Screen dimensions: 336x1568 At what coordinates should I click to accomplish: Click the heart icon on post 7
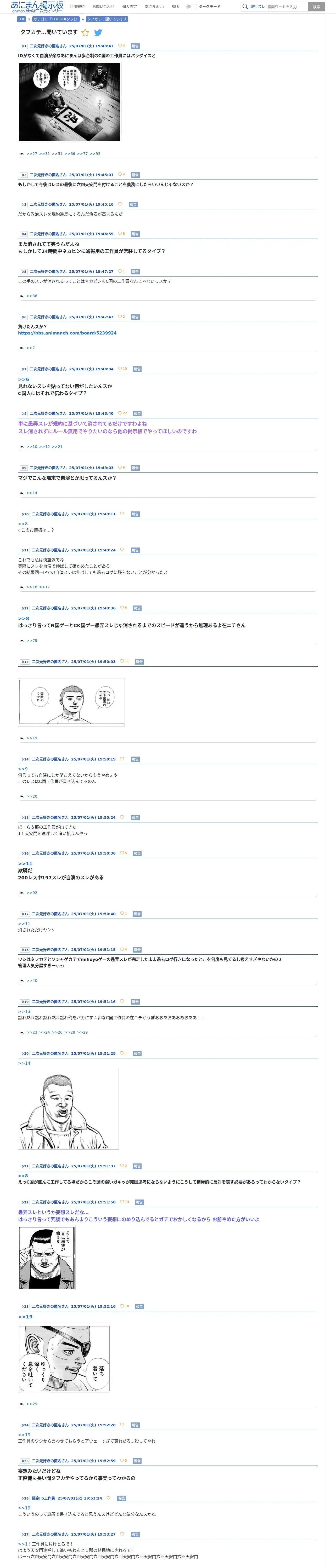click(120, 369)
